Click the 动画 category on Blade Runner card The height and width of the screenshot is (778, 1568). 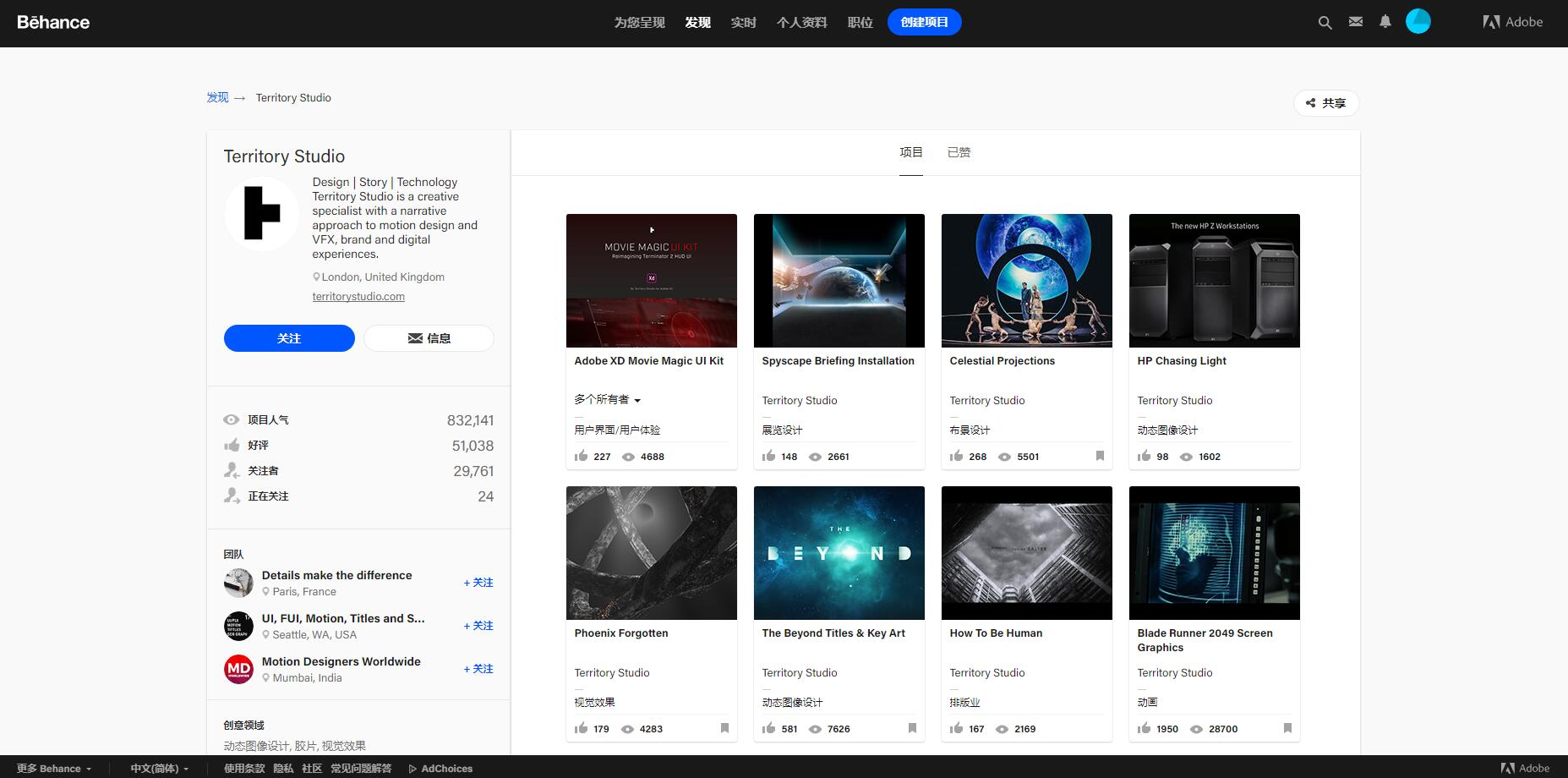coord(1147,702)
